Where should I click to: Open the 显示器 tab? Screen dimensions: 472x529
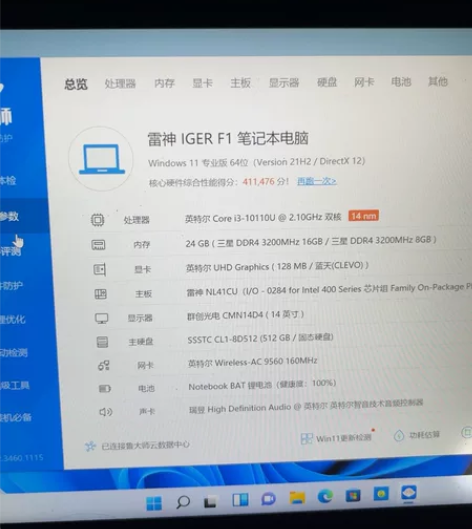284,82
